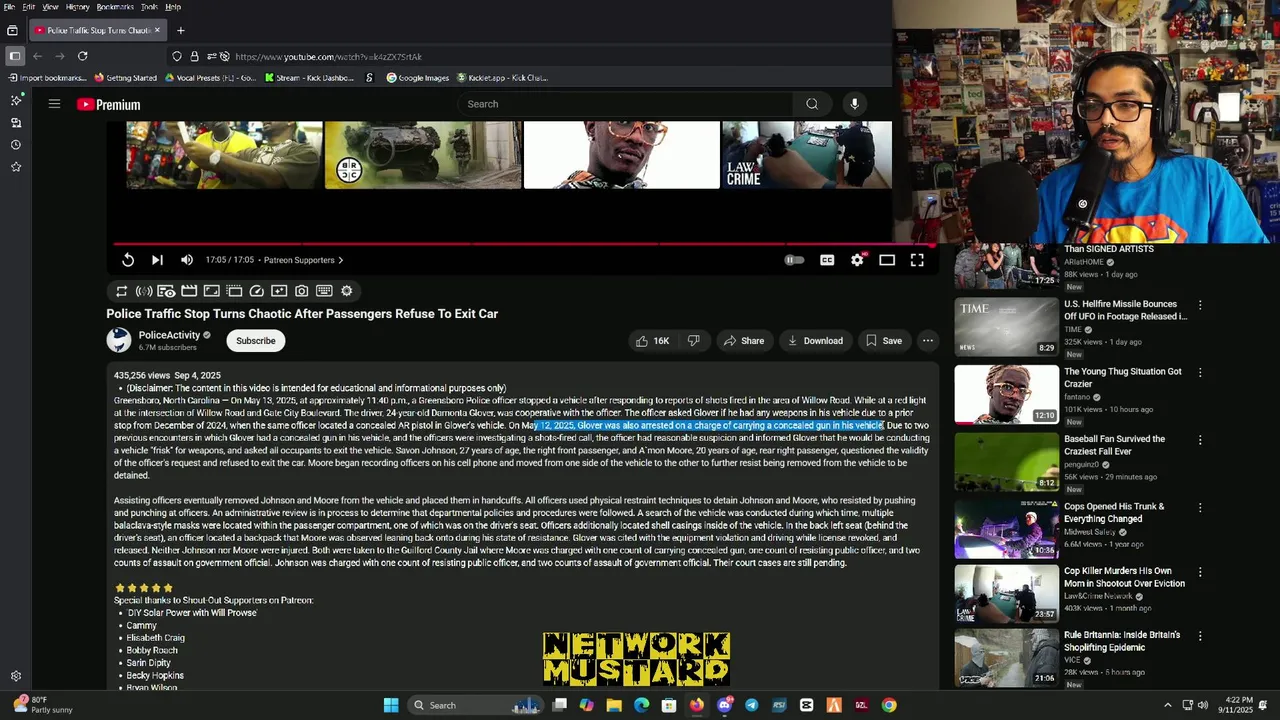1280x720 pixels.
Task: Open Getting Started bookmark
Action: coord(126,78)
